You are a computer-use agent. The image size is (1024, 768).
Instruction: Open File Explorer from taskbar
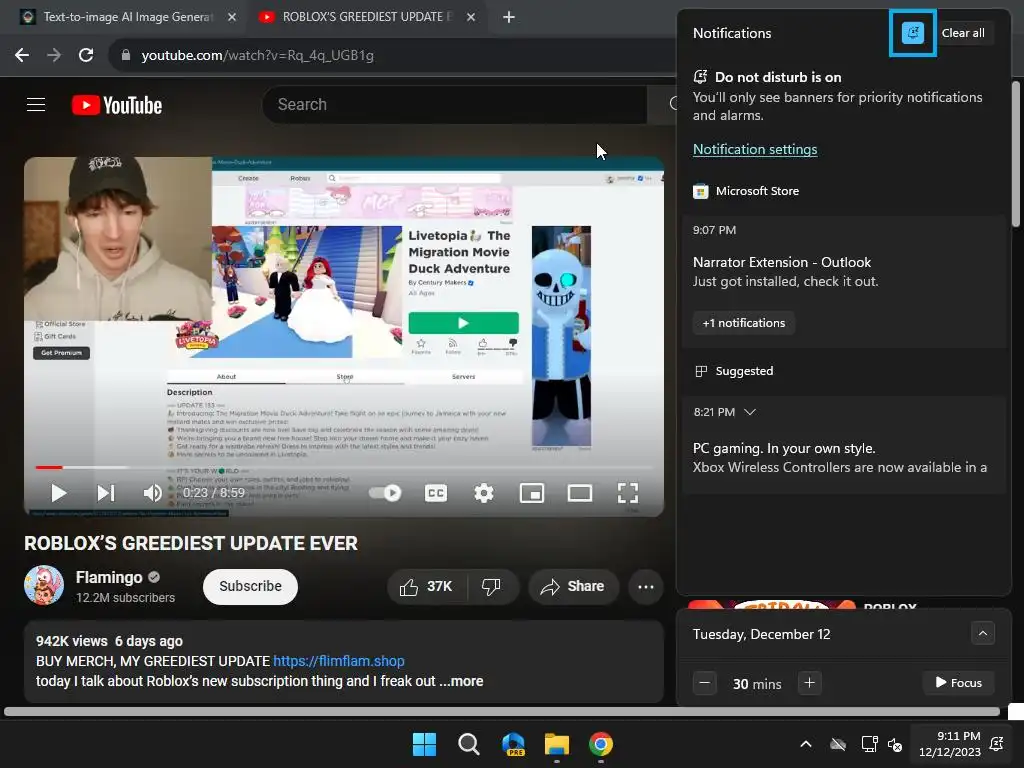pos(557,744)
